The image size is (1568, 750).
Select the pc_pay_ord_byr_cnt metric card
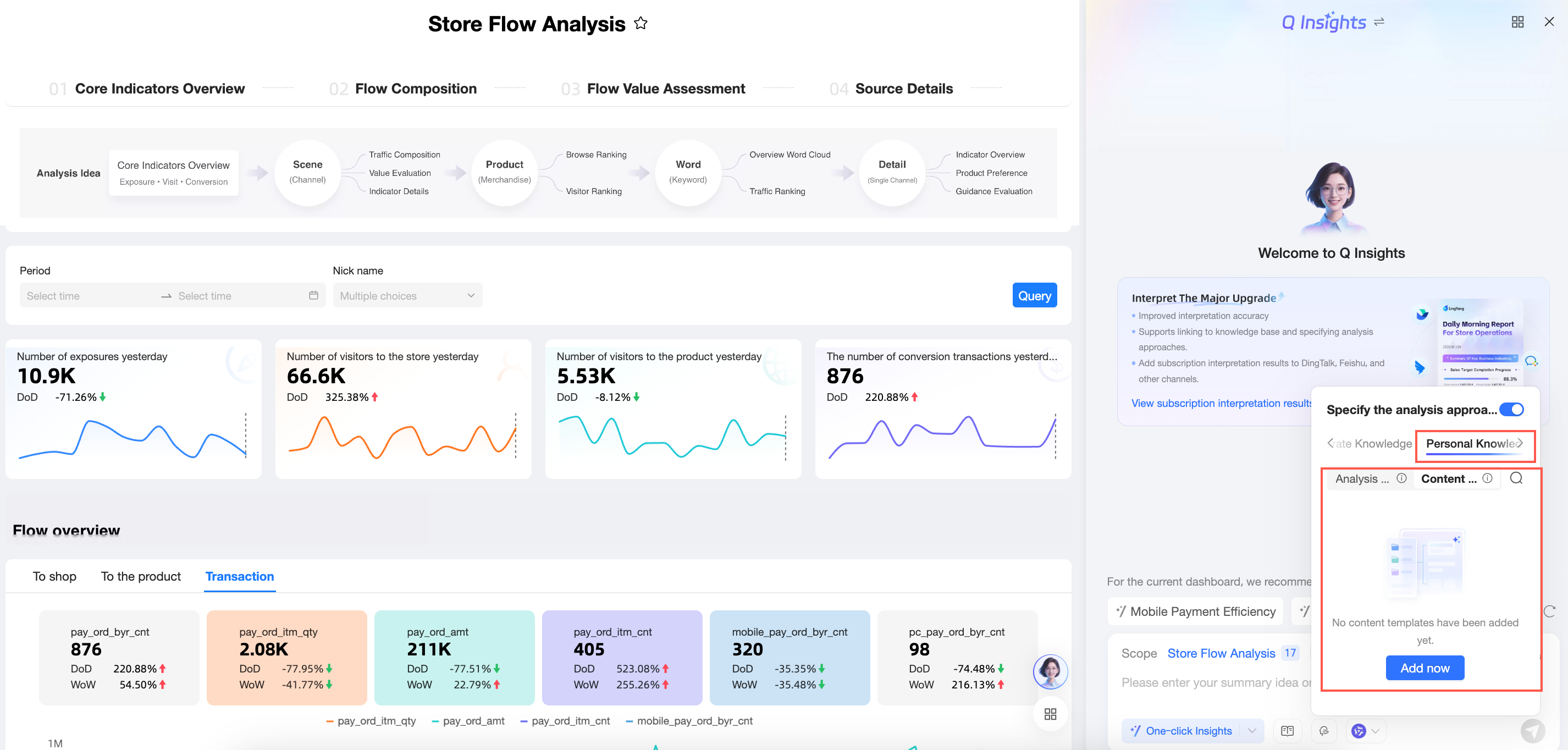pyautogui.click(x=958, y=658)
